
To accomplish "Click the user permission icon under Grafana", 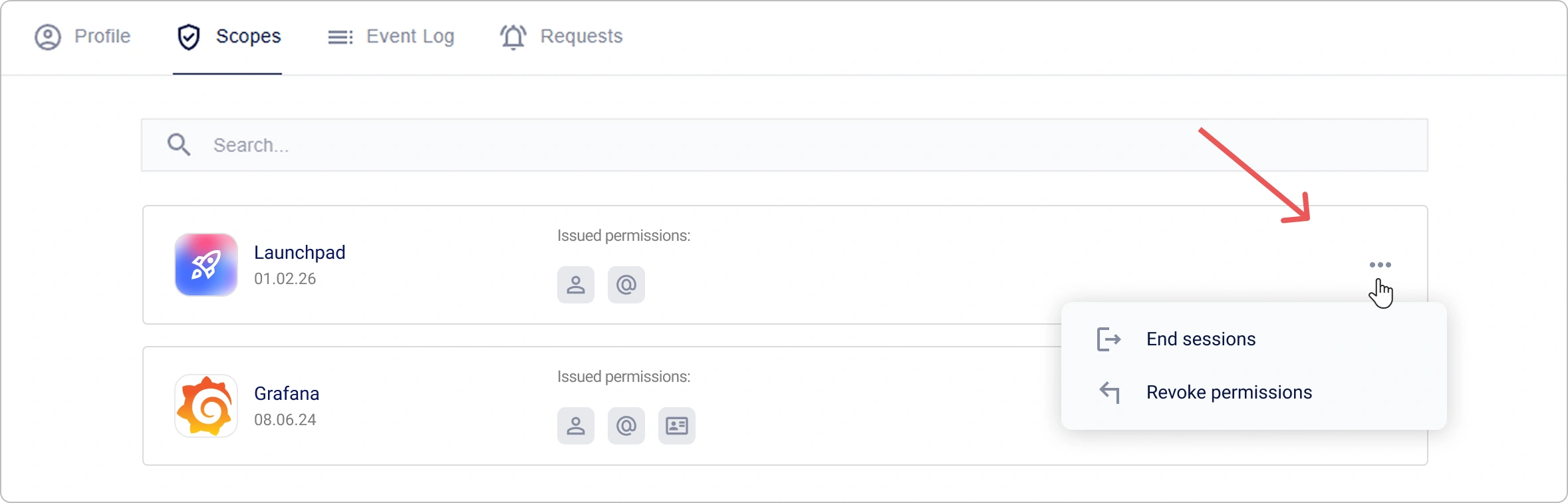I will [575, 425].
